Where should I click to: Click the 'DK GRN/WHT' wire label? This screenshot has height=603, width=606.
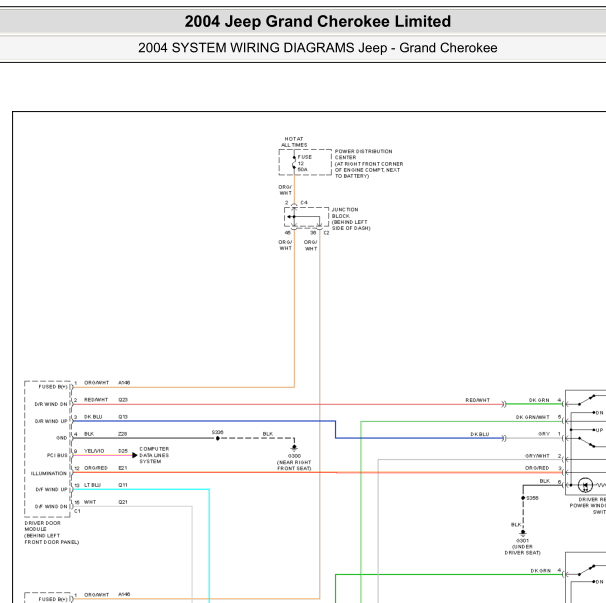[x=533, y=417]
